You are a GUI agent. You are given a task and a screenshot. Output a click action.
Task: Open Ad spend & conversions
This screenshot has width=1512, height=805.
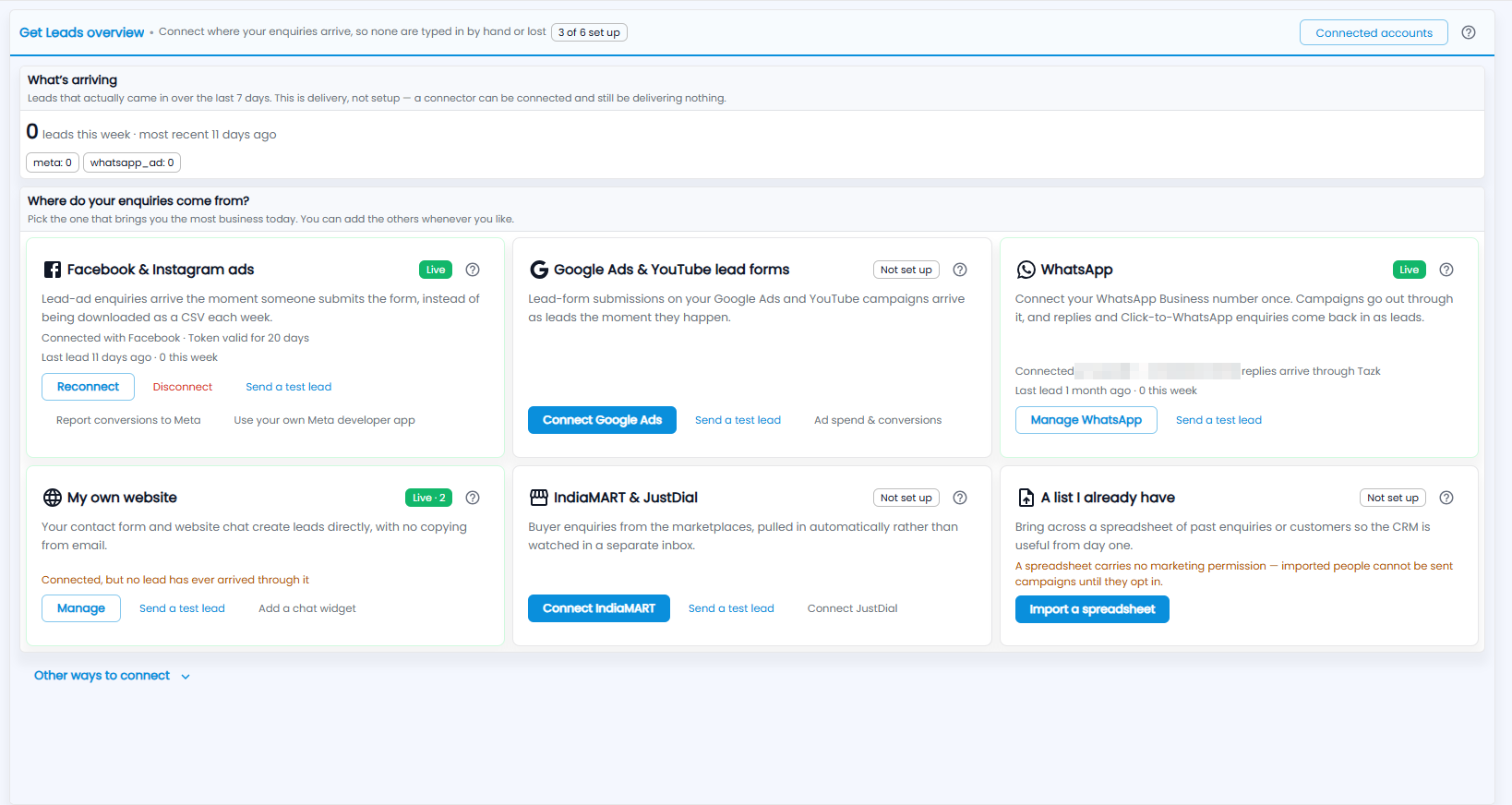[x=878, y=420]
